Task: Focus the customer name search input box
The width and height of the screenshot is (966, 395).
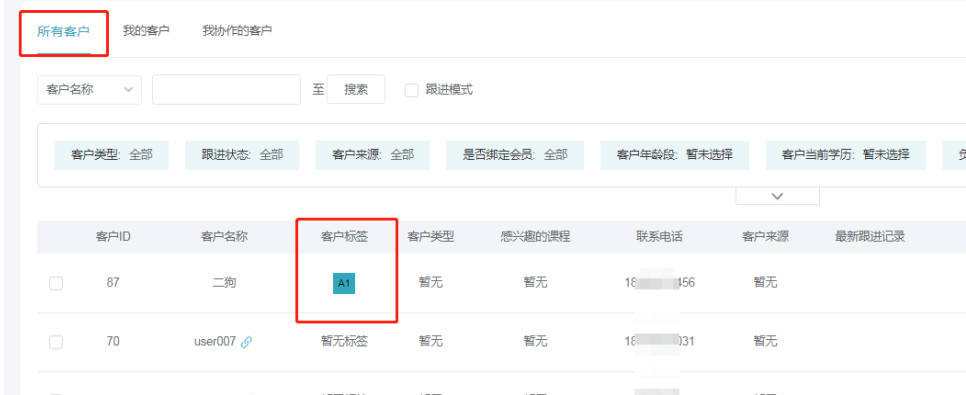Action: [x=226, y=90]
